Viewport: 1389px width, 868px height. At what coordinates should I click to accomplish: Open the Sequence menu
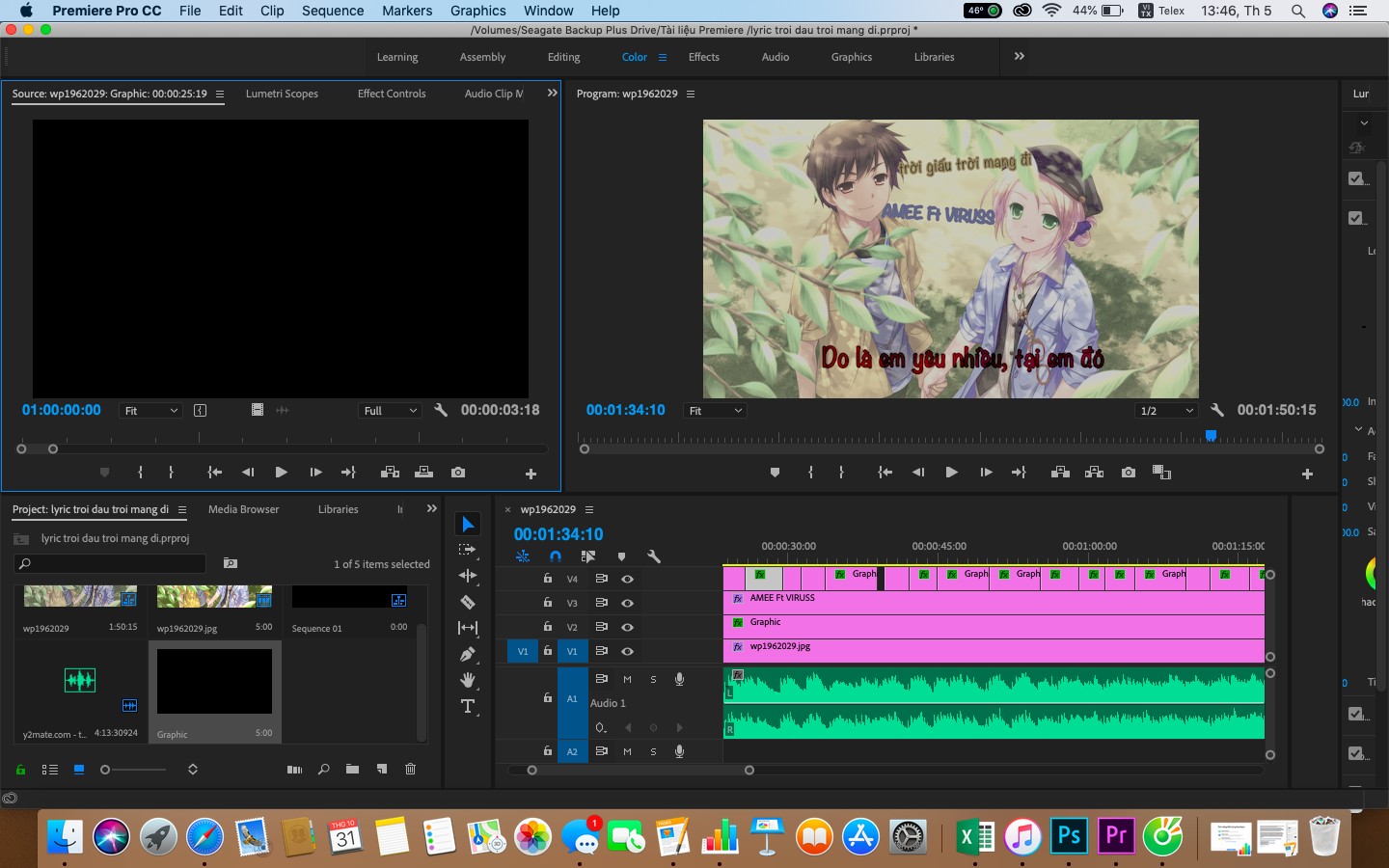coord(333,11)
